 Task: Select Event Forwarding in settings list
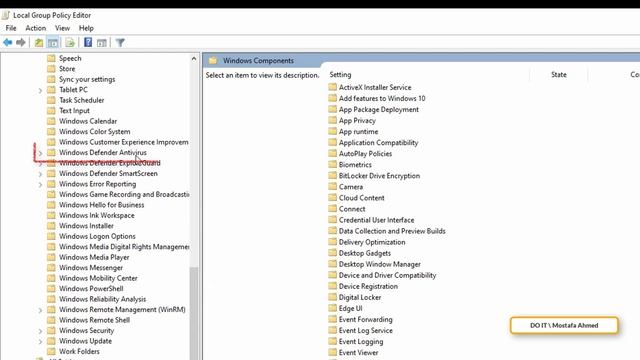[365, 319]
